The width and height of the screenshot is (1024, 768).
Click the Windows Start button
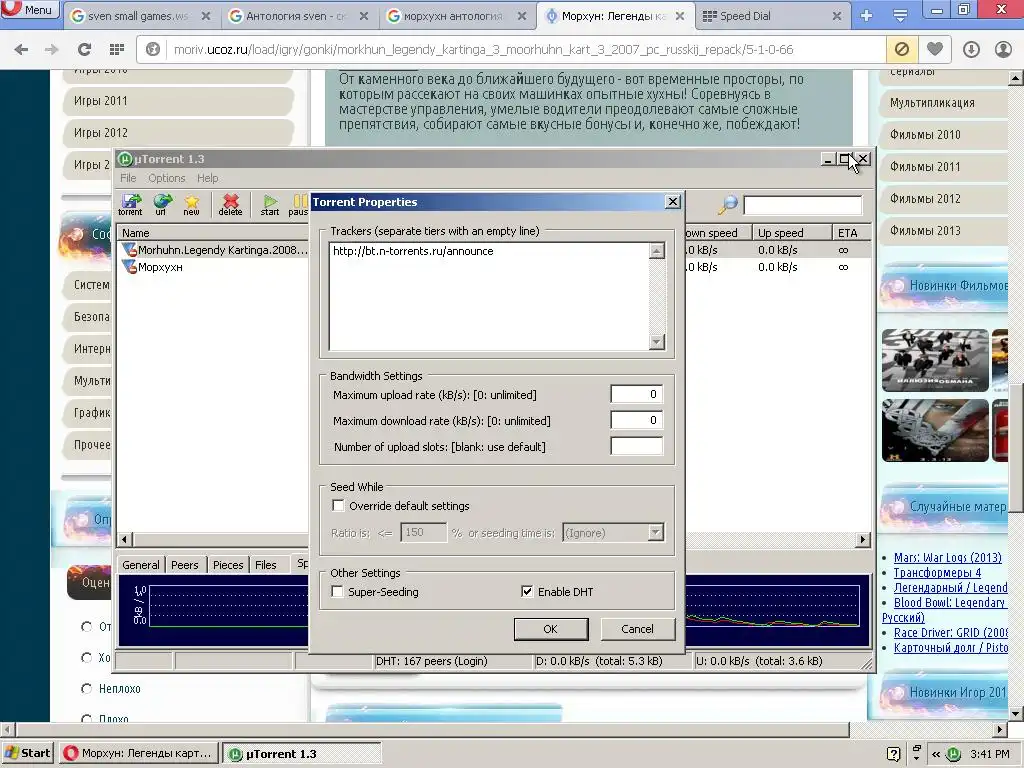coord(27,753)
